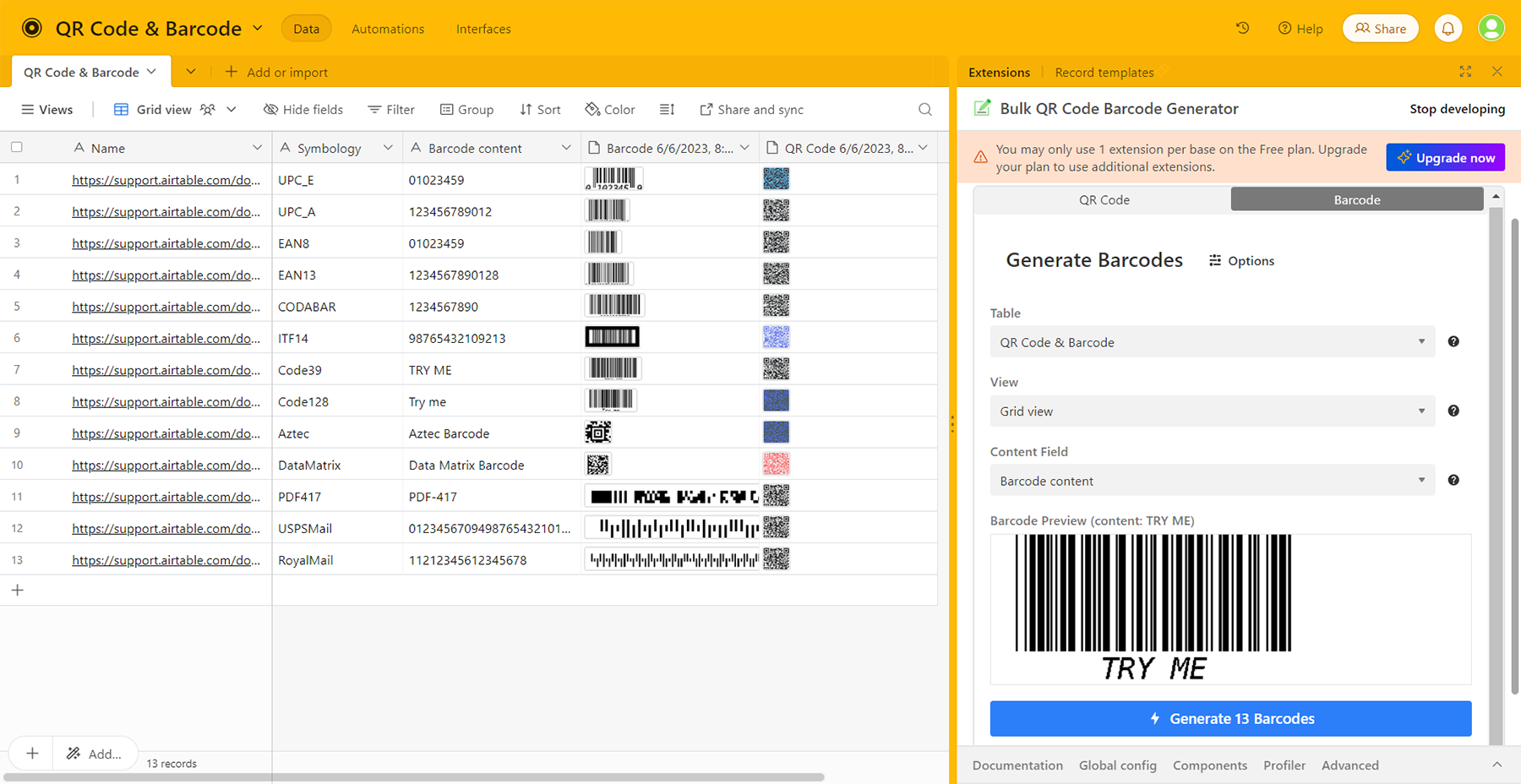The width and height of the screenshot is (1521, 784).
Task: Open base history clock icon
Action: 1242,28
